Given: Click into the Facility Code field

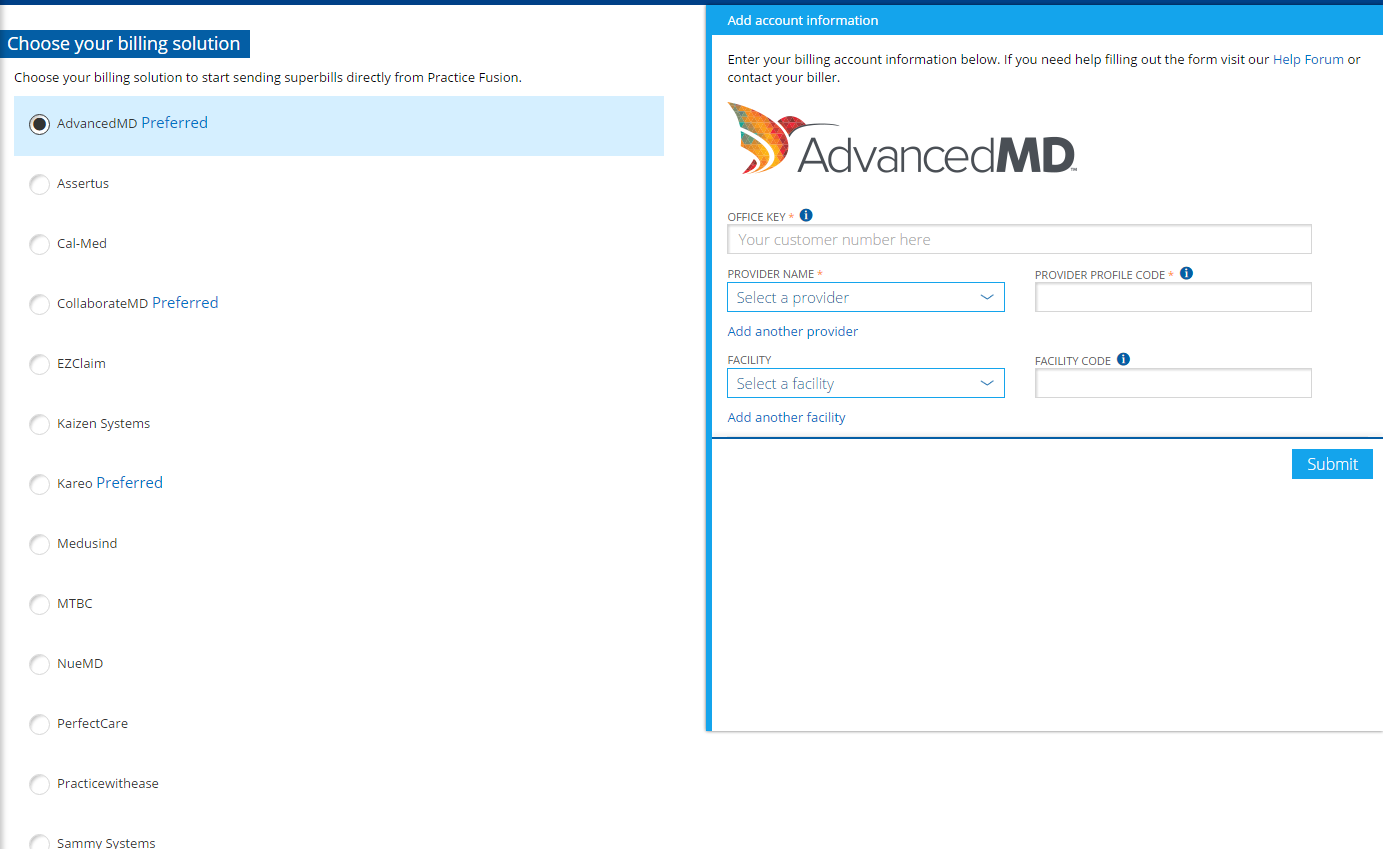Looking at the screenshot, I should point(1173,383).
